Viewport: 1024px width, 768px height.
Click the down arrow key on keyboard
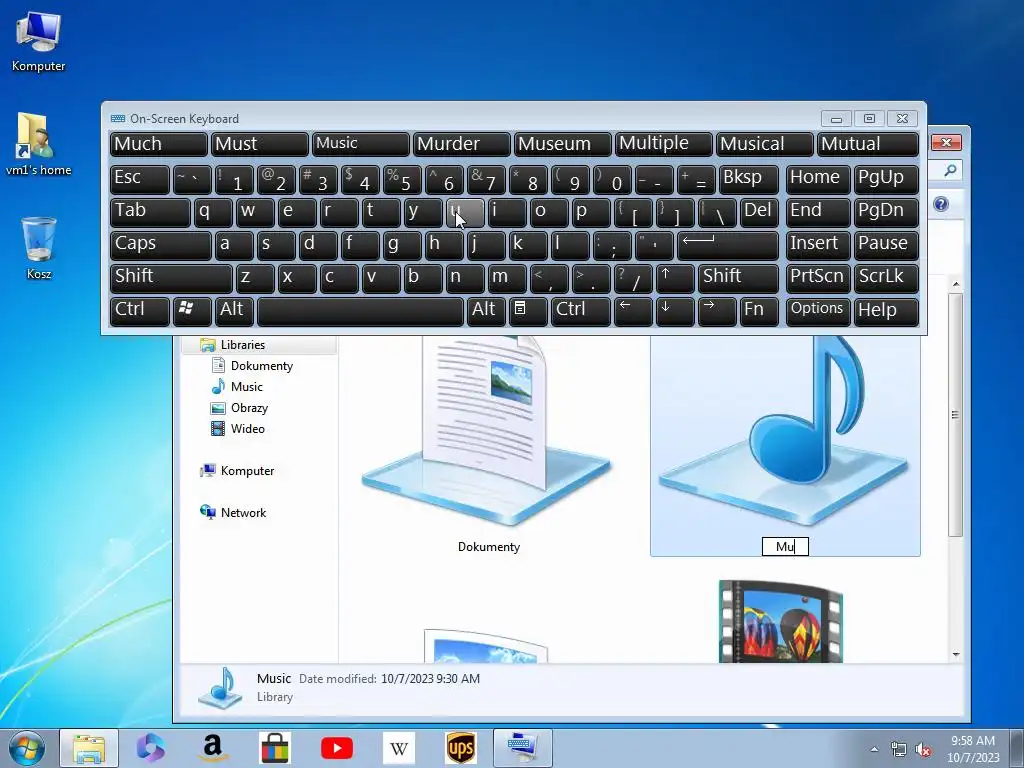click(675, 311)
